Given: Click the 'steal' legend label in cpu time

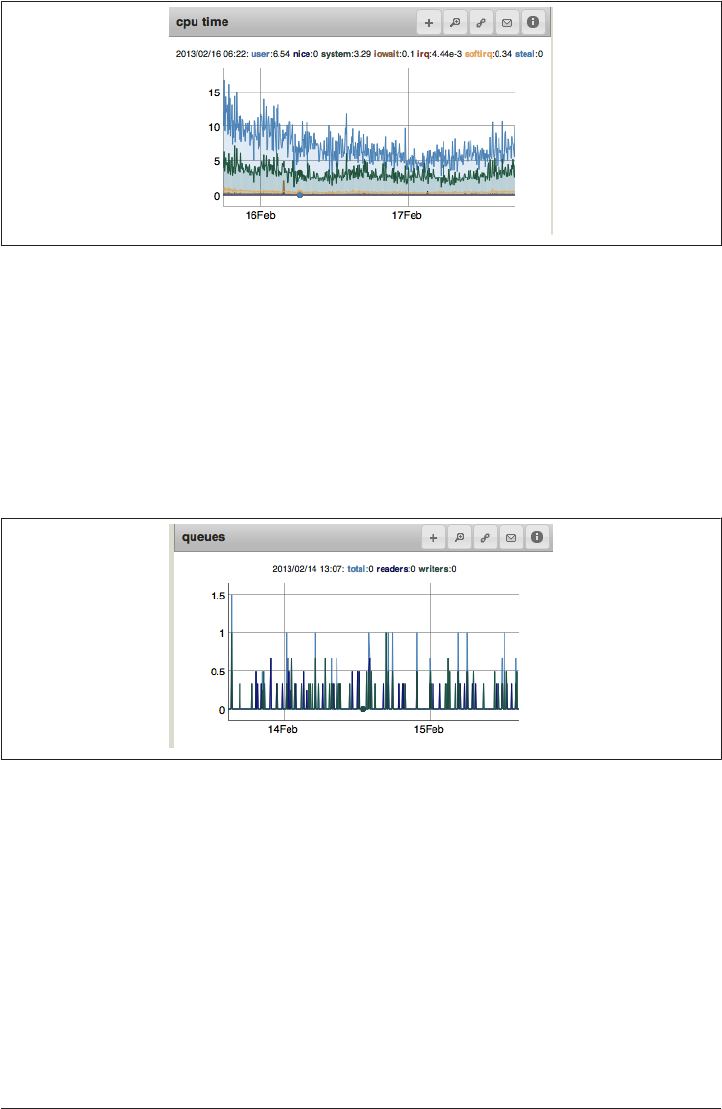Looking at the screenshot, I should [x=525, y=54].
